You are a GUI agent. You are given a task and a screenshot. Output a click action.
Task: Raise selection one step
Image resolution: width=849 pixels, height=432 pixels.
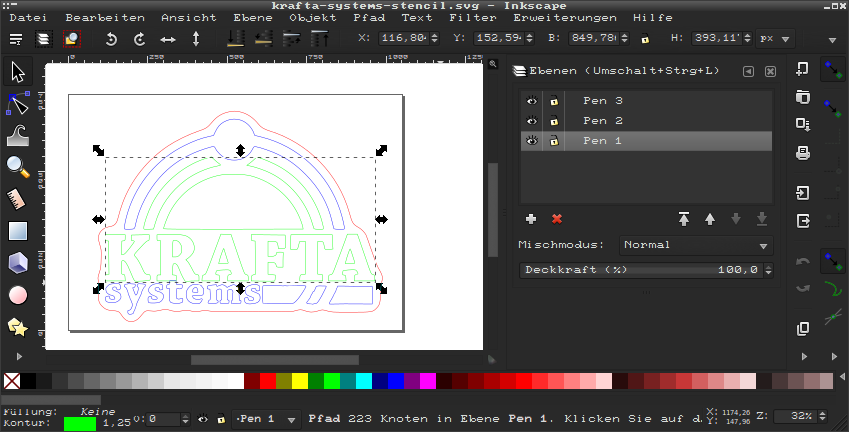[x=292, y=38]
